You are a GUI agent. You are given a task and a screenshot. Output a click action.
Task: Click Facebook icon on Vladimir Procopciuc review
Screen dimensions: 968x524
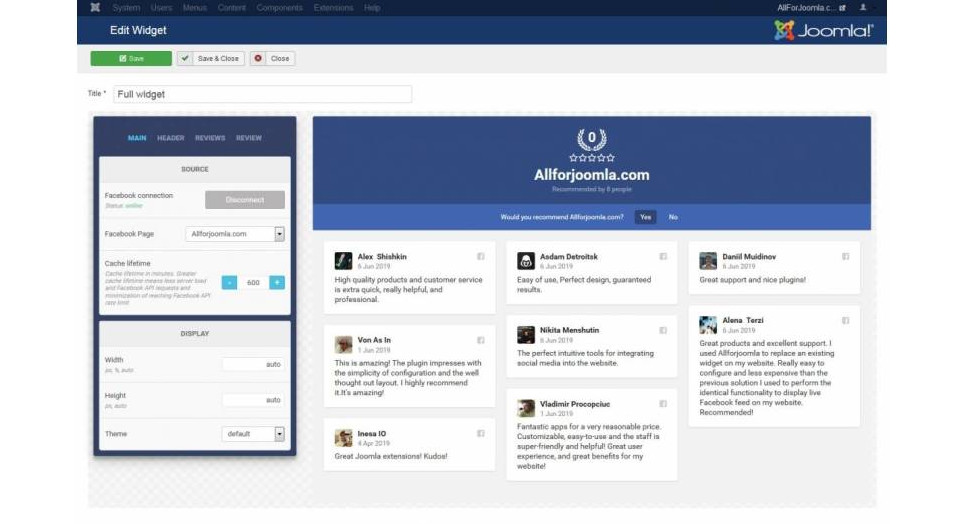pyautogui.click(x=663, y=404)
